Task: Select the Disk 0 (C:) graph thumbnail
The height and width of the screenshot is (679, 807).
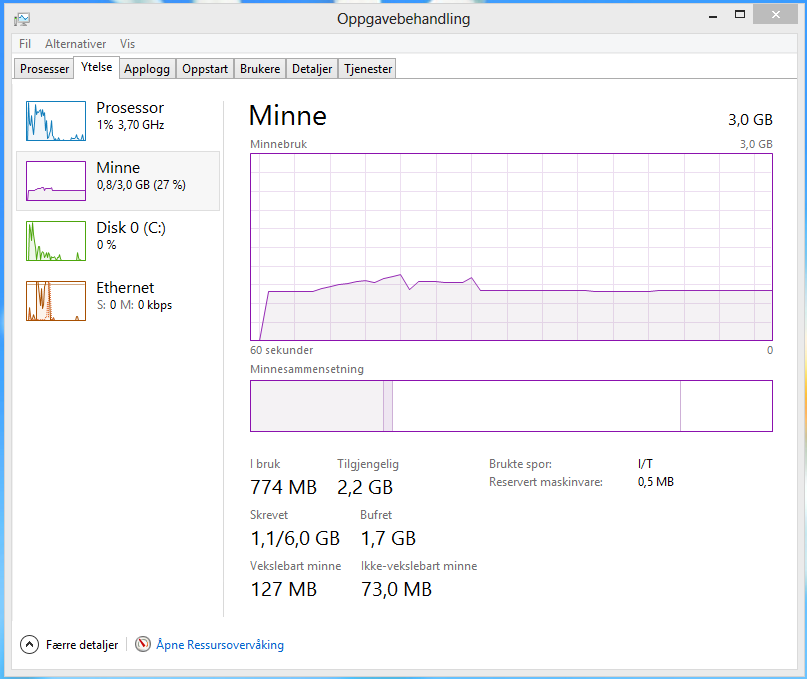Action: pos(56,241)
